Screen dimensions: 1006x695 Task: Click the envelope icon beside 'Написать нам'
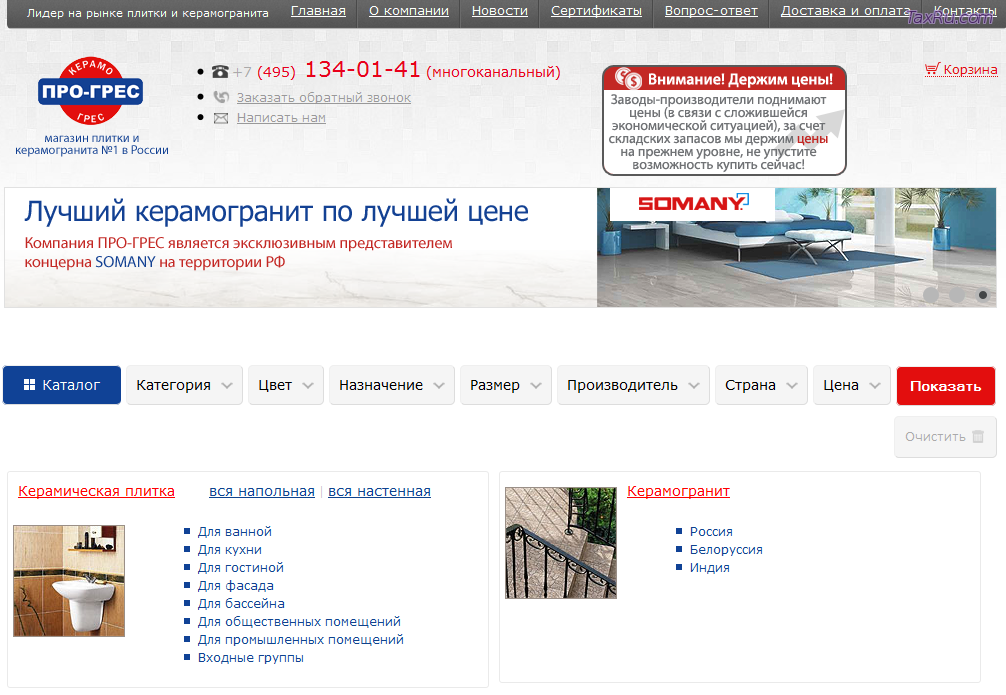click(222, 118)
